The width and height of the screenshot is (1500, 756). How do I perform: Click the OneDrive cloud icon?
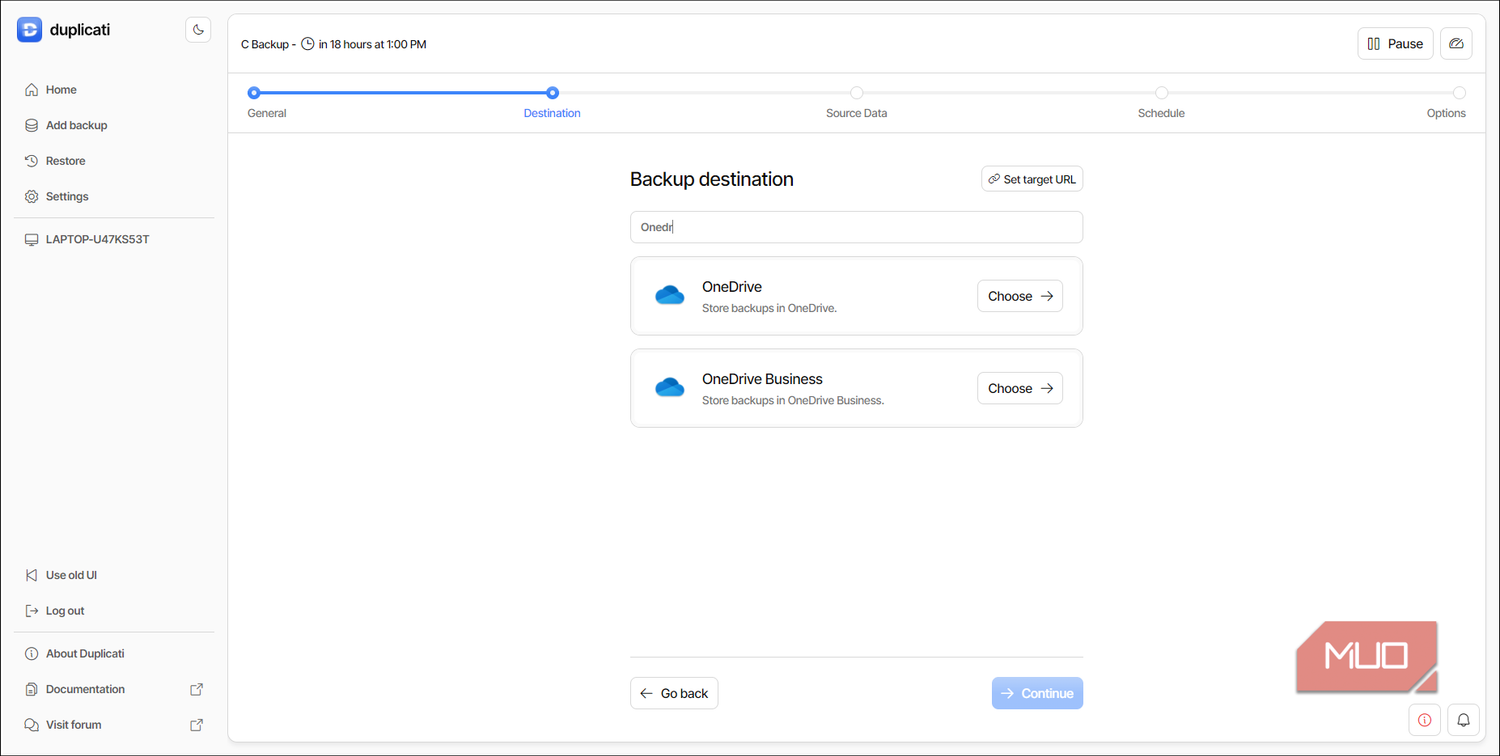tap(669, 295)
